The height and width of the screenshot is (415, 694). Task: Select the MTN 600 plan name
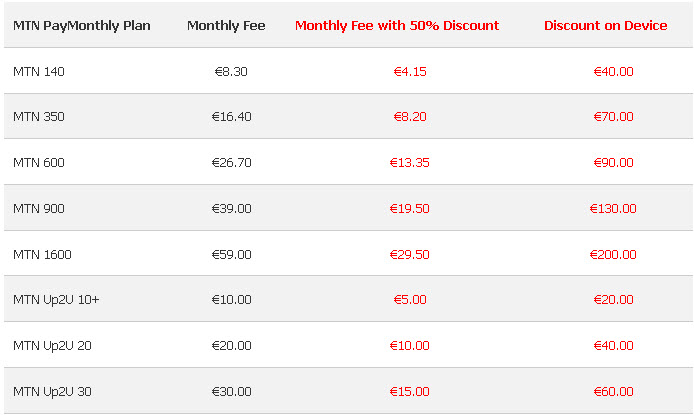tap(39, 162)
